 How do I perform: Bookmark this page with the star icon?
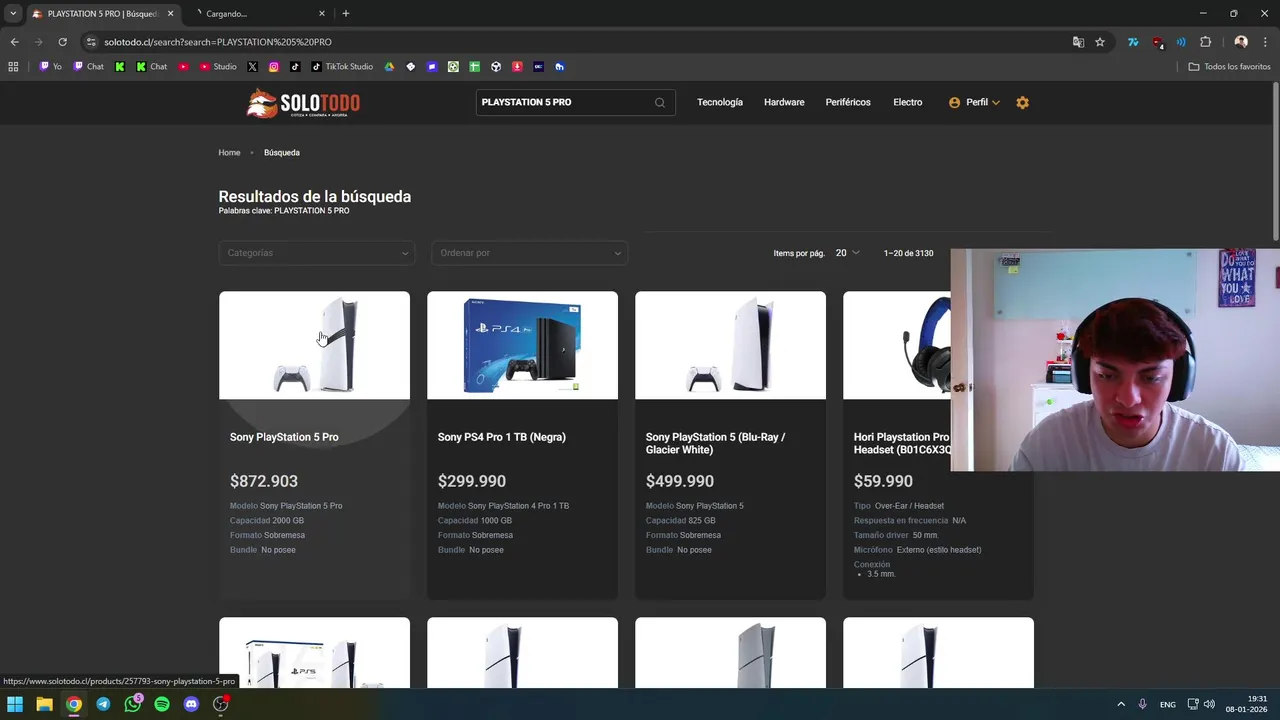1100,42
